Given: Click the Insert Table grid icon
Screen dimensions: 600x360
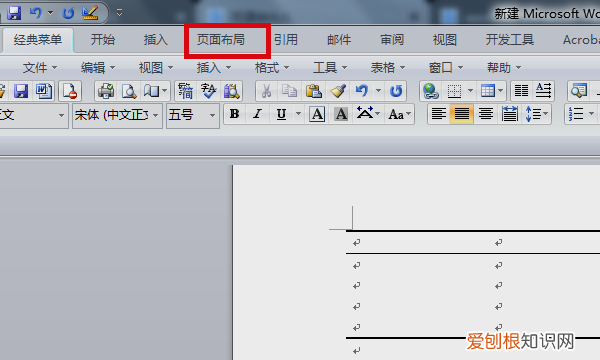Looking at the screenshot, I should [488, 91].
